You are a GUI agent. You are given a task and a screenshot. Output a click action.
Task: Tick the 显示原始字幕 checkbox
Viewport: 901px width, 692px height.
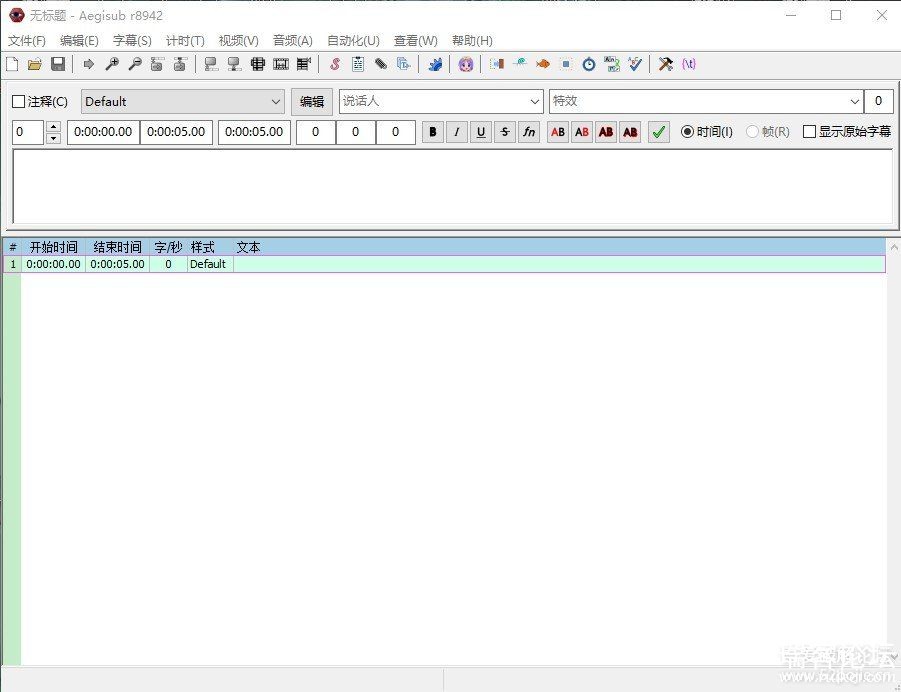[x=809, y=132]
